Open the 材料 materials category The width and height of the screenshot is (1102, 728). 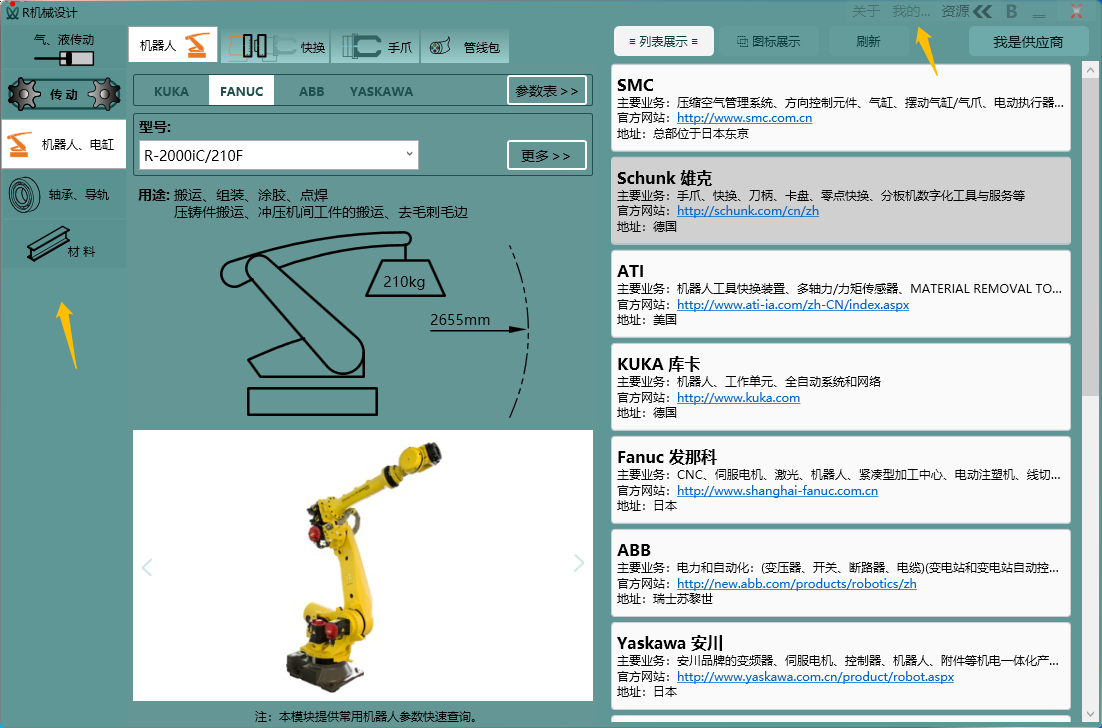(x=64, y=244)
